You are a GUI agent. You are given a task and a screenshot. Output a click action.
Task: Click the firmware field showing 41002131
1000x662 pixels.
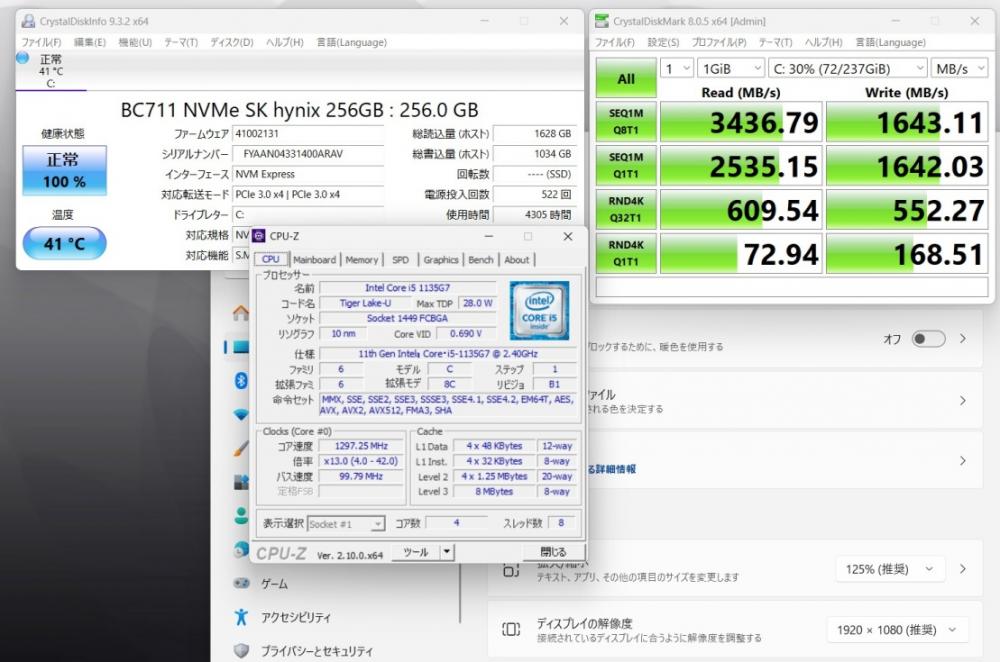pyautogui.click(x=308, y=133)
